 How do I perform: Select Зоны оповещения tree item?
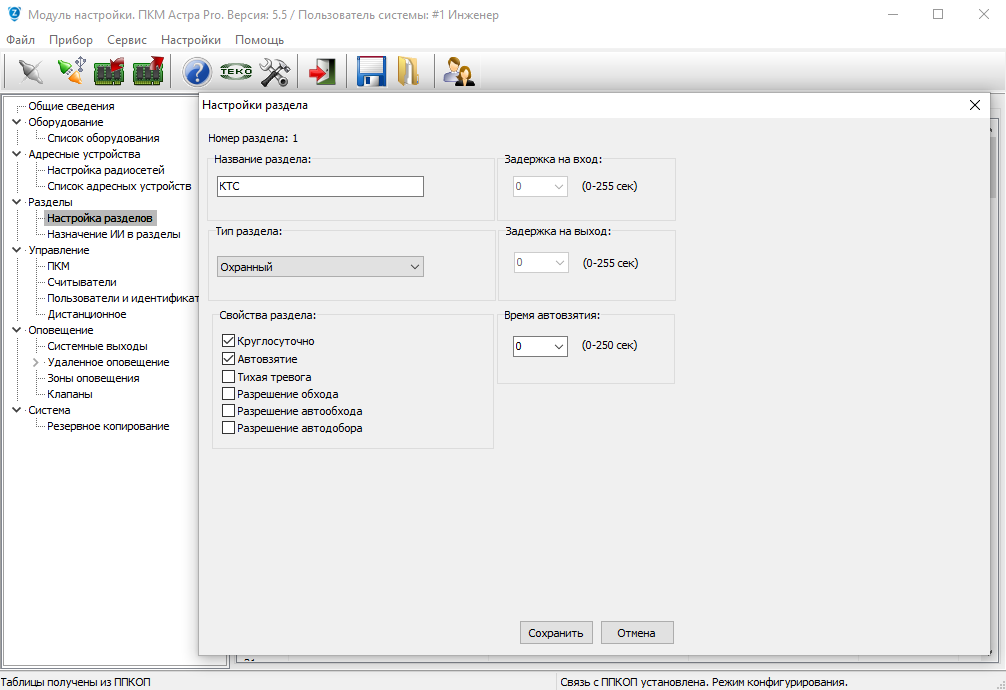point(93,378)
